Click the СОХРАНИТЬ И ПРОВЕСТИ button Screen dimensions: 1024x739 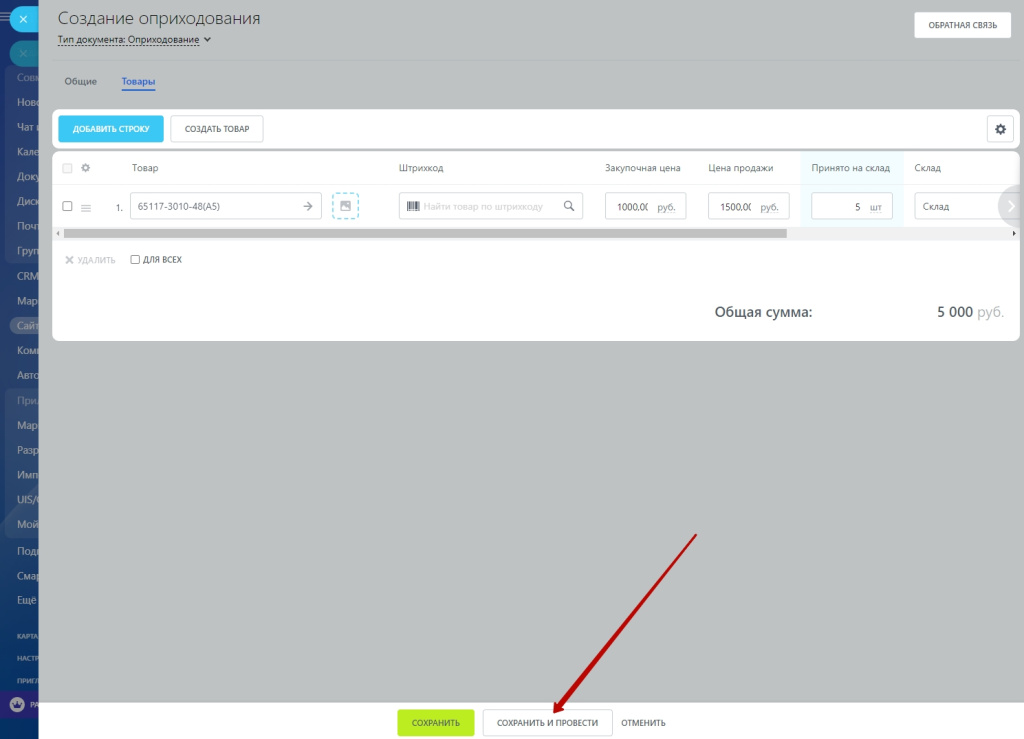[x=547, y=722]
